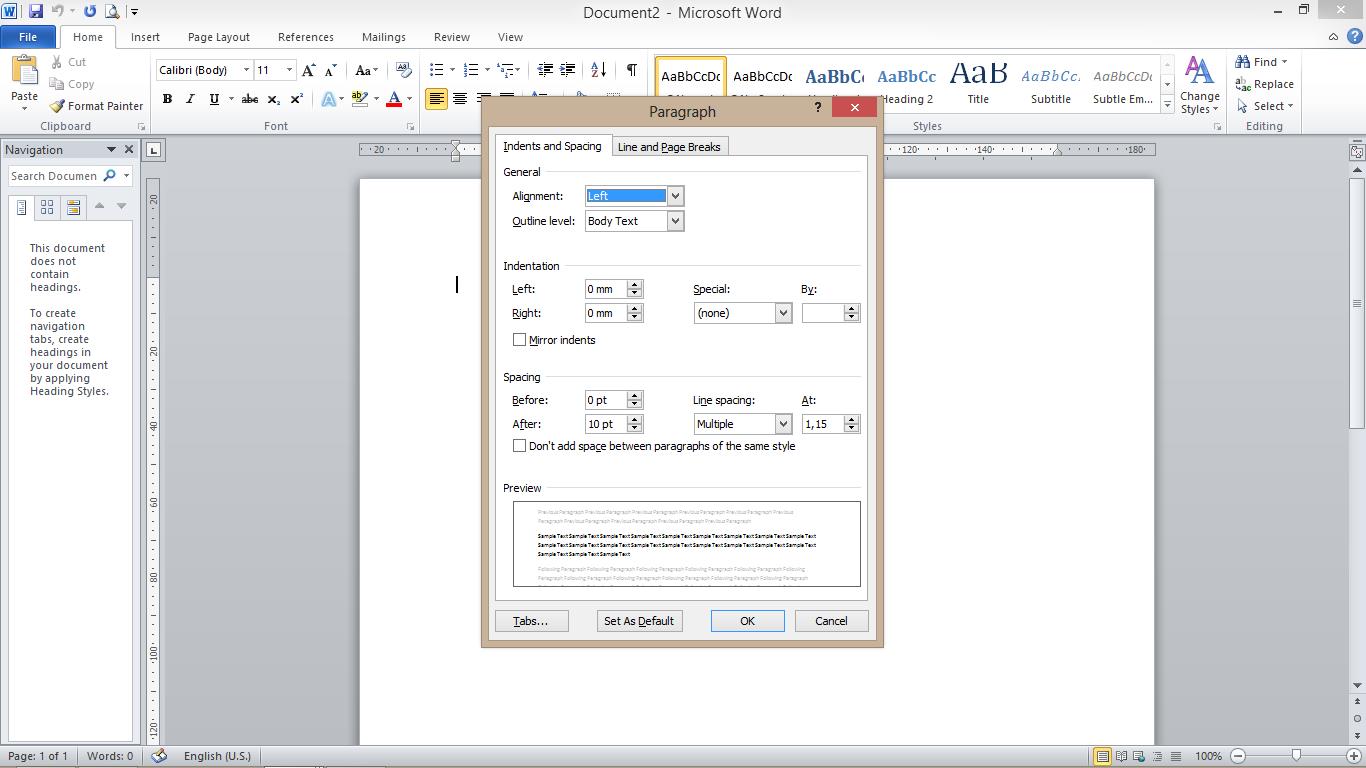Click the Set As Default button
This screenshot has width=1366, height=768.
pyautogui.click(x=639, y=620)
